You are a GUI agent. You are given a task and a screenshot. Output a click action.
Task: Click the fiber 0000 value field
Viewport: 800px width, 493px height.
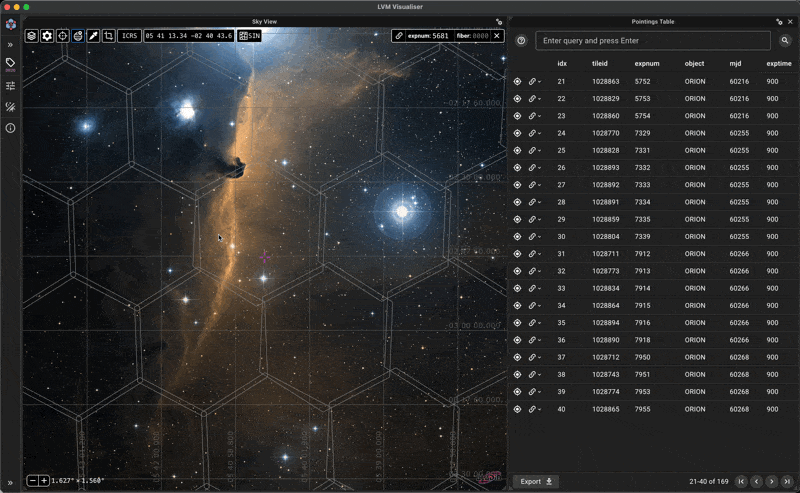pos(480,36)
